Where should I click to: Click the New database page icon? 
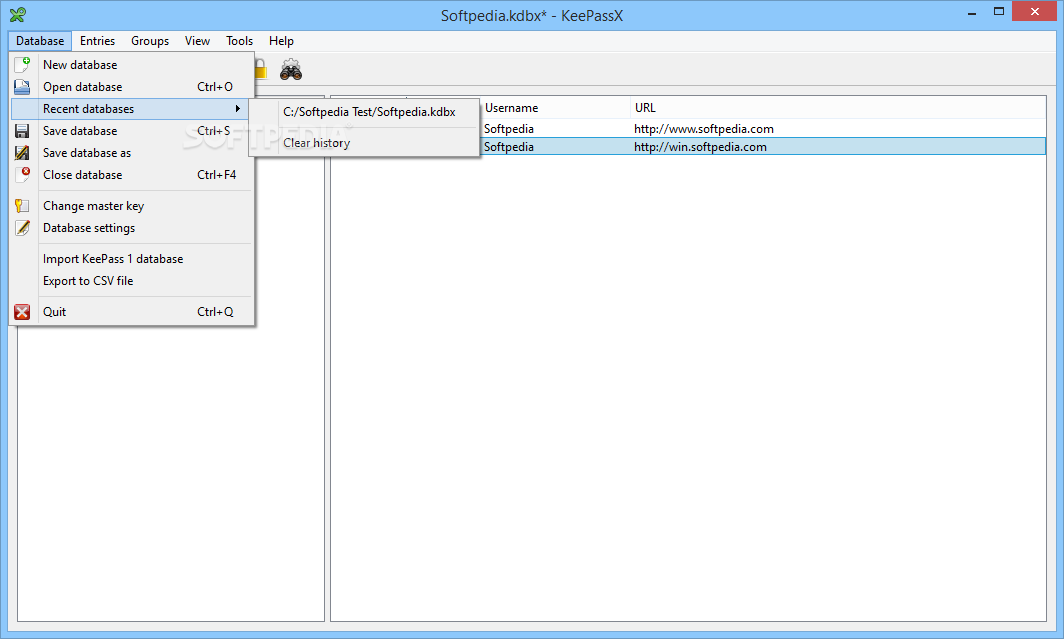tap(22, 64)
